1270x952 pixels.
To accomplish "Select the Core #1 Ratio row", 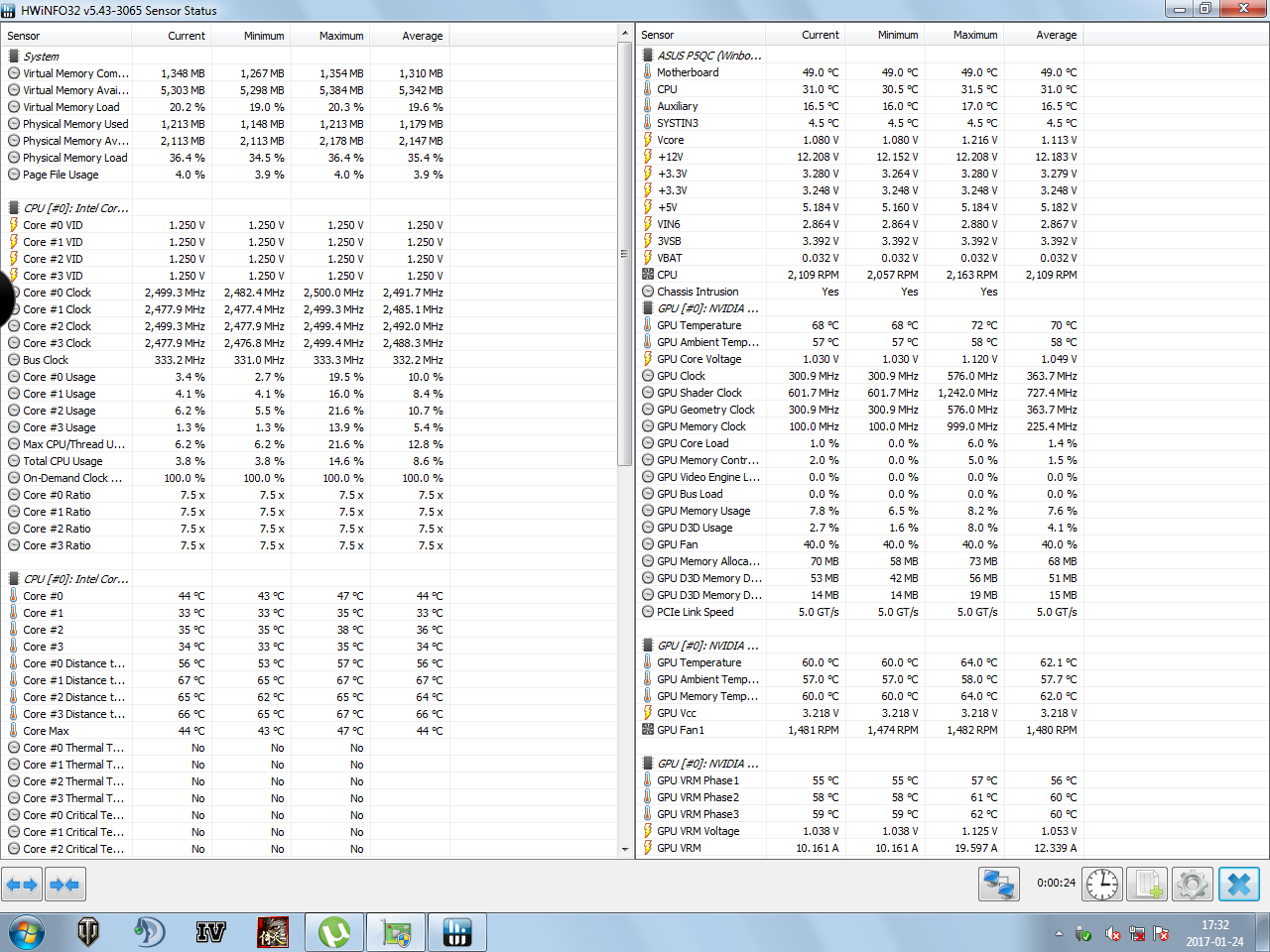I will click(x=310, y=512).
